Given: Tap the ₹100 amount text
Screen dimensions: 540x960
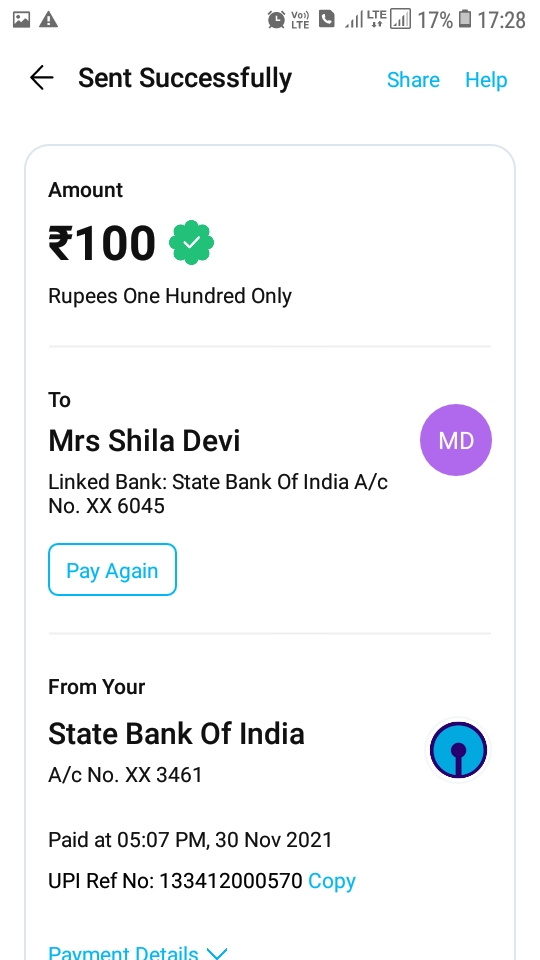Looking at the screenshot, I should pyautogui.click(x=102, y=243).
